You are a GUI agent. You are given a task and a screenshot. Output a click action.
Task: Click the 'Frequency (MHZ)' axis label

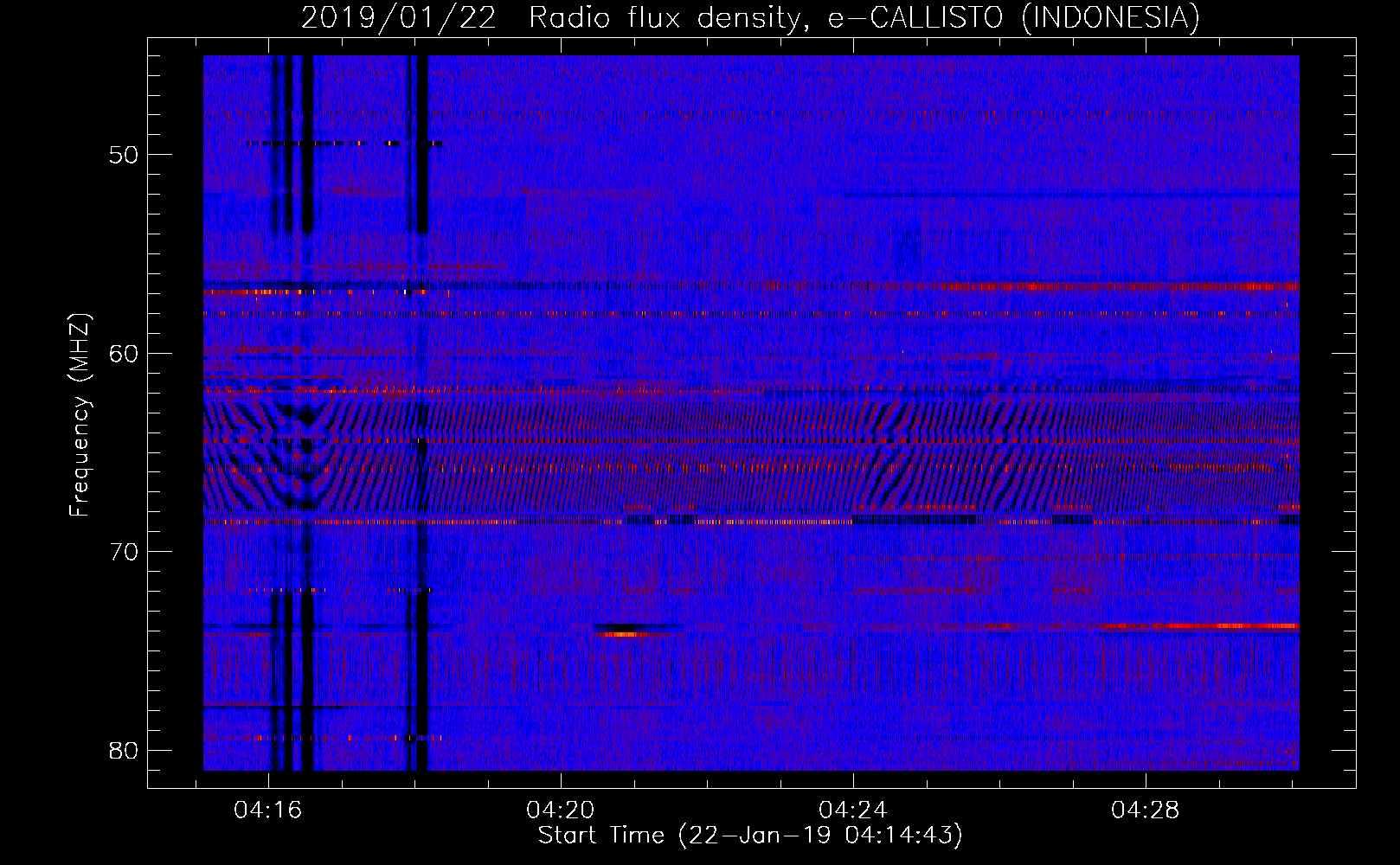[x=80, y=415]
